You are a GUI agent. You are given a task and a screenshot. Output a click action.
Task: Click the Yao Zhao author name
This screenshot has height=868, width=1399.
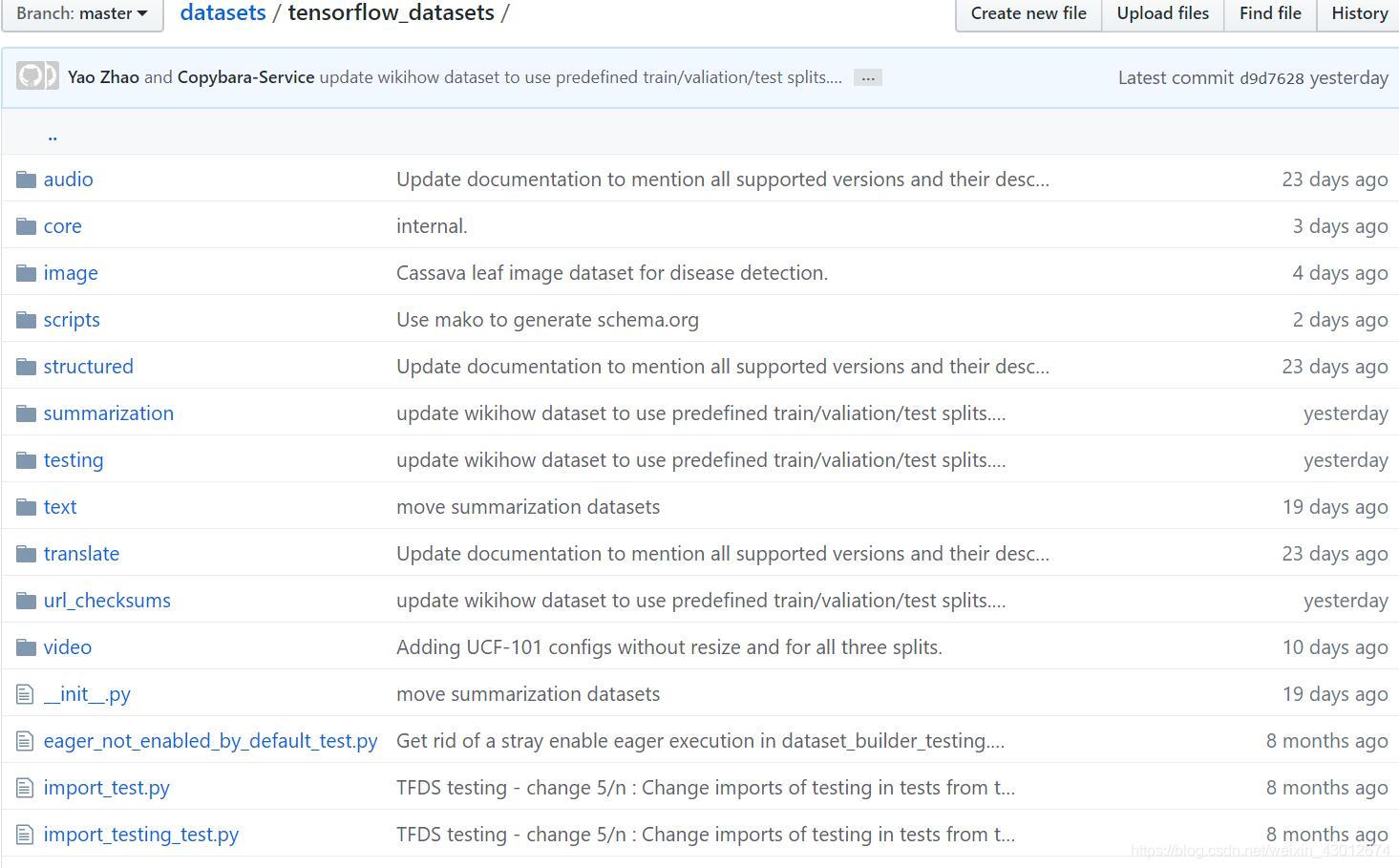pos(103,77)
